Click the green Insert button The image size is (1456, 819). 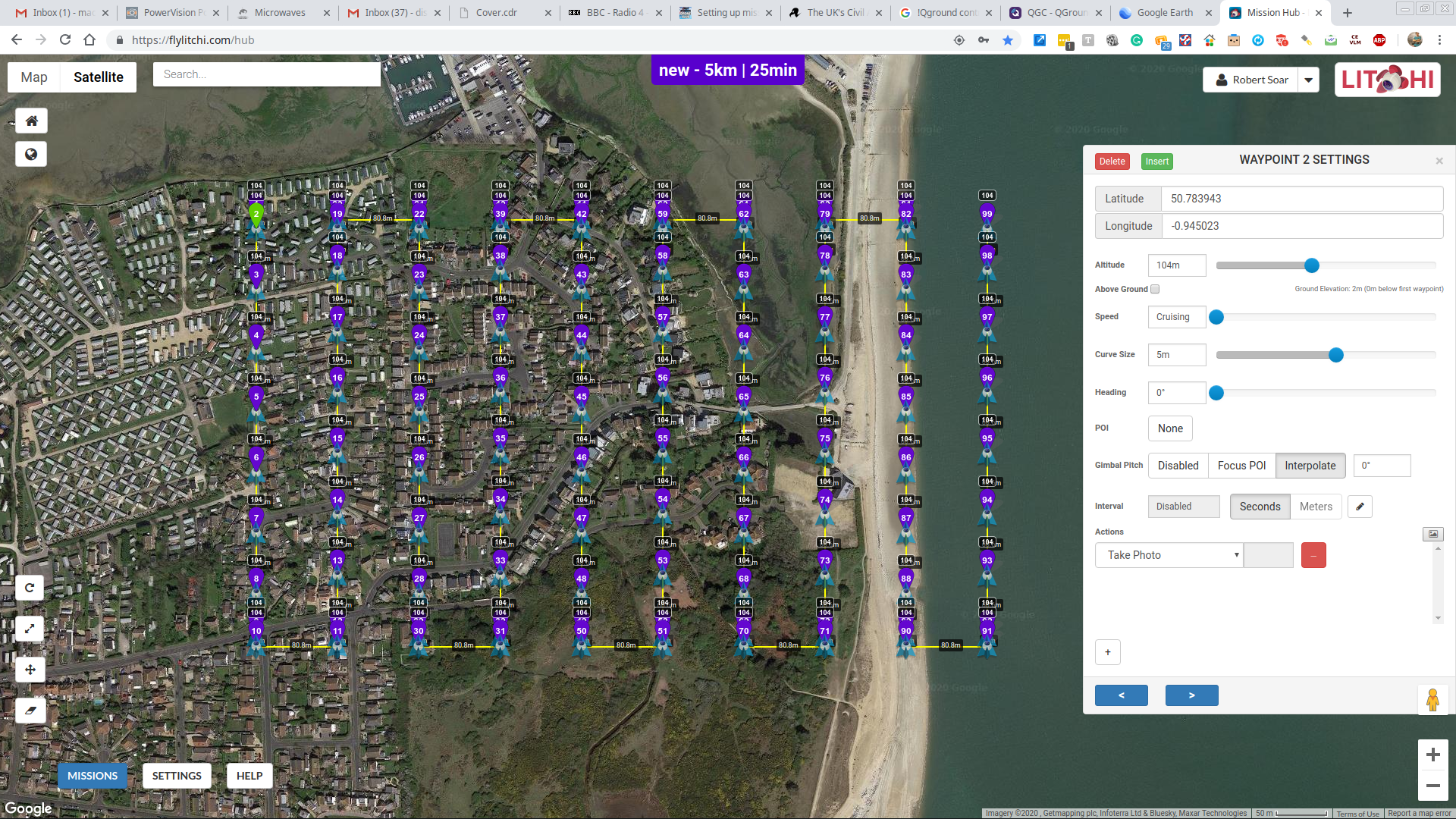(1156, 162)
